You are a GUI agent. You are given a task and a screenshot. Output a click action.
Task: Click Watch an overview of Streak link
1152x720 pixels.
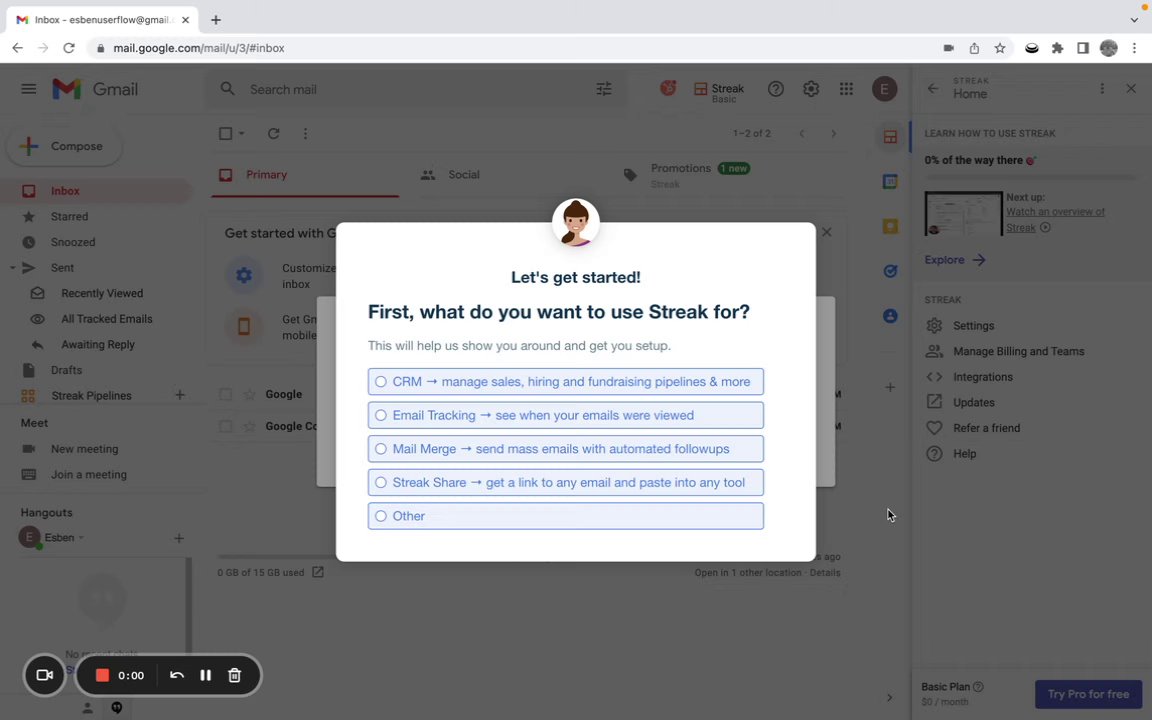[1055, 220]
